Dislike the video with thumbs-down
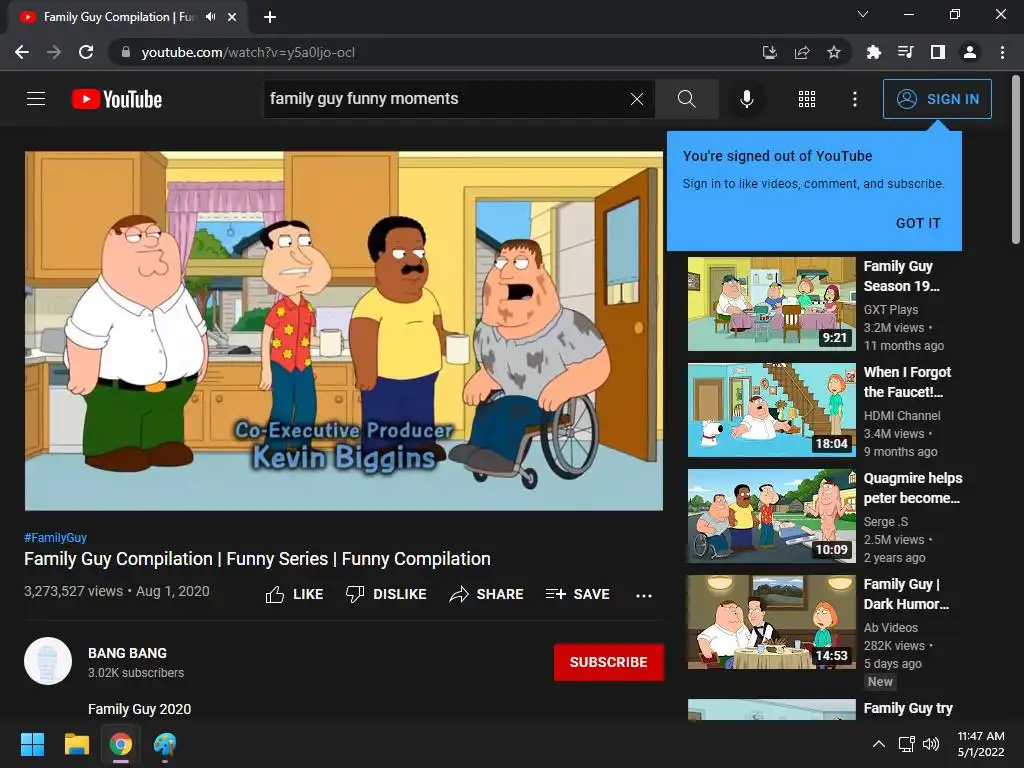This screenshot has width=1024, height=768. pyautogui.click(x=386, y=594)
